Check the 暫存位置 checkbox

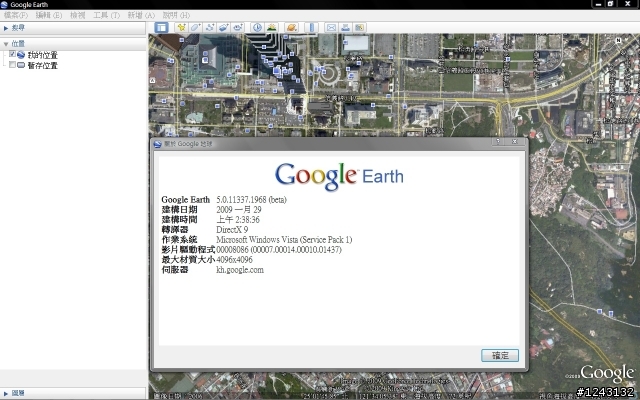pyautogui.click(x=12, y=64)
